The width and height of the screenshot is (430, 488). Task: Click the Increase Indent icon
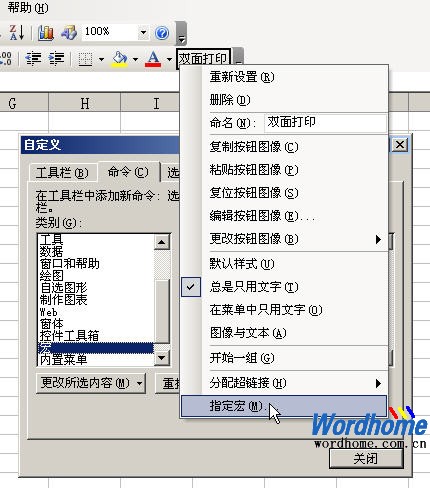tap(56, 59)
